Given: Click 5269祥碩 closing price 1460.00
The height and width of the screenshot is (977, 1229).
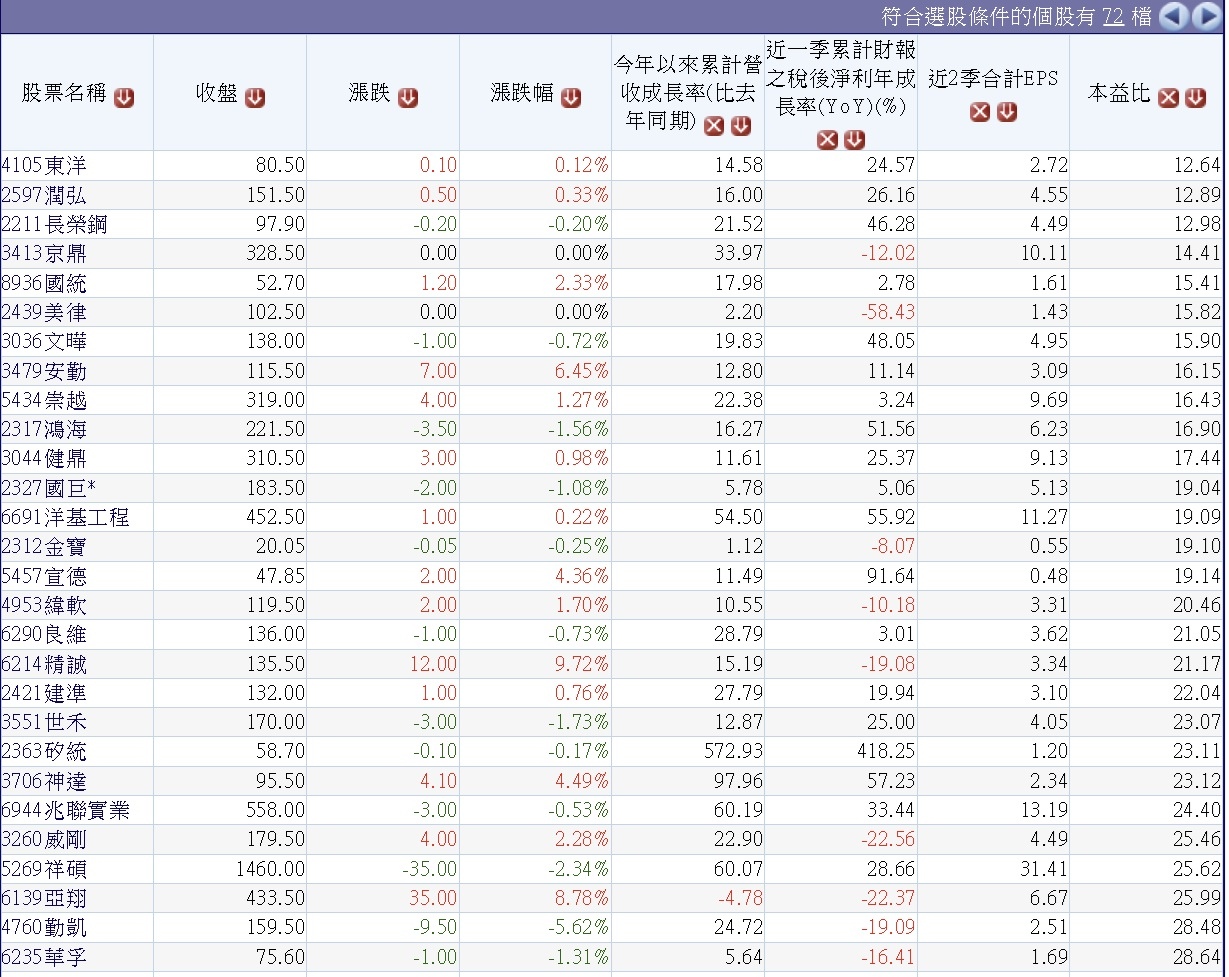Looking at the screenshot, I should pos(269,869).
